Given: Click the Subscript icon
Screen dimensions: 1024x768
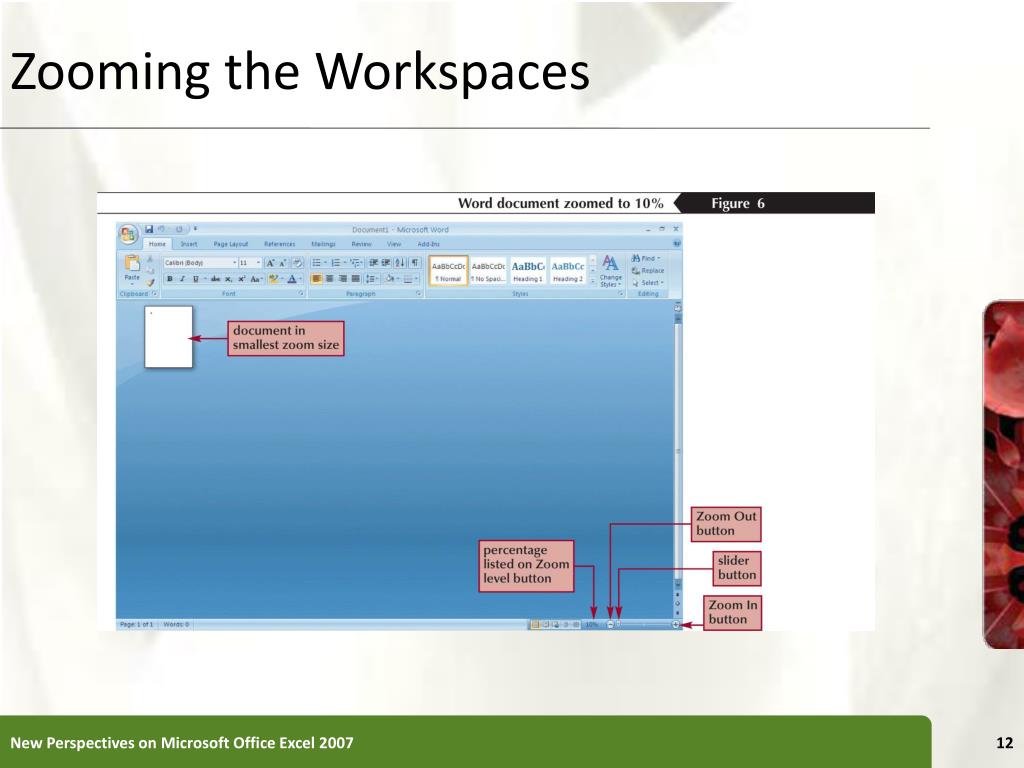Looking at the screenshot, I should point(229,279).
